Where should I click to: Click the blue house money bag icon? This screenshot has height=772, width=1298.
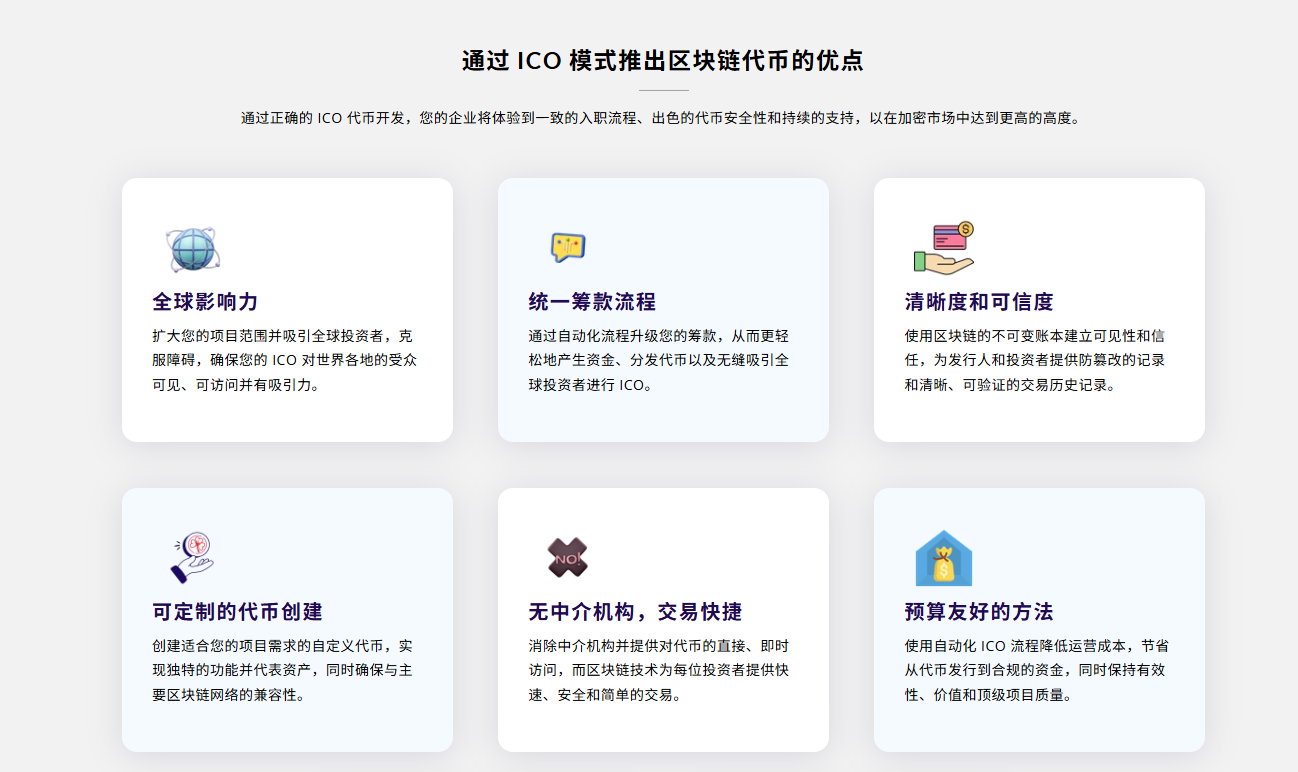pos(944,558)
